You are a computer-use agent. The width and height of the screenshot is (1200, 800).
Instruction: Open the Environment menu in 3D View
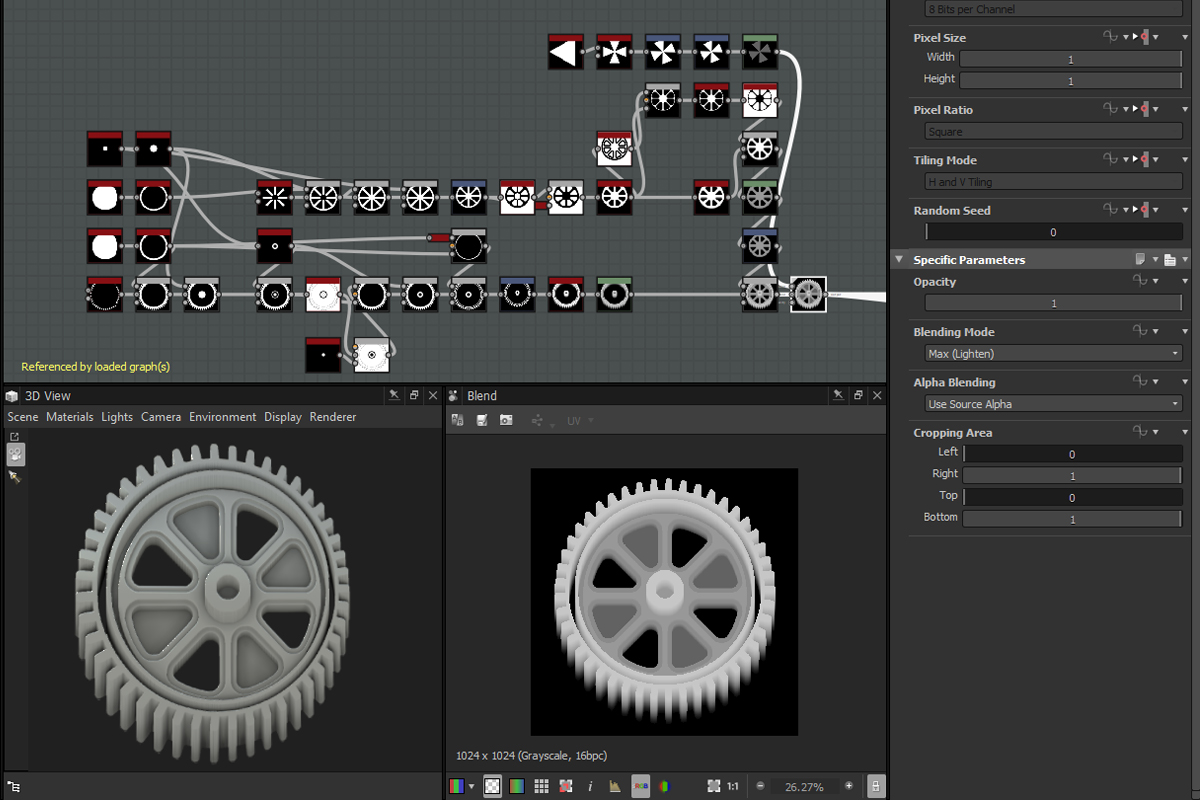[x=222, y=417]
